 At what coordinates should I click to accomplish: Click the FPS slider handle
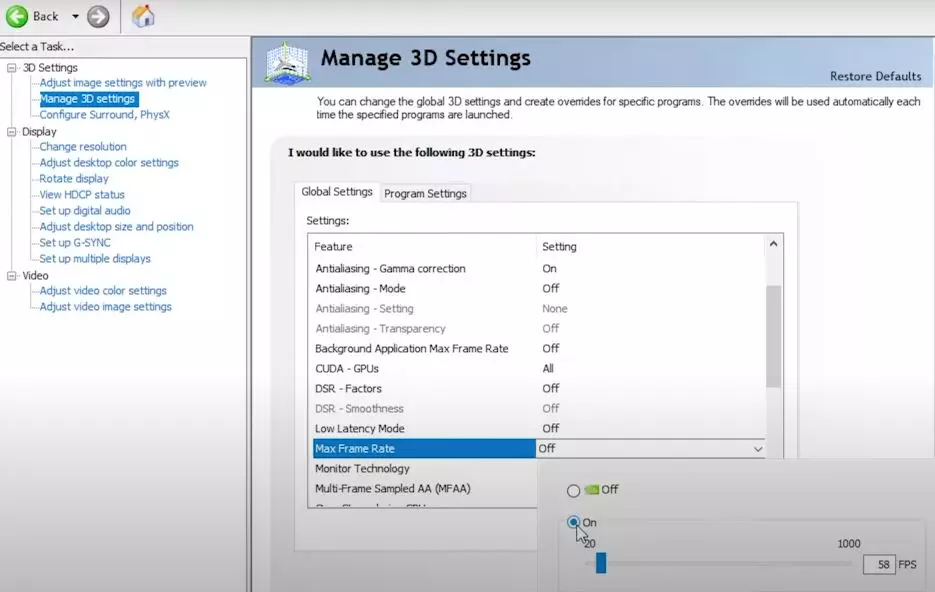coord(601,563)
